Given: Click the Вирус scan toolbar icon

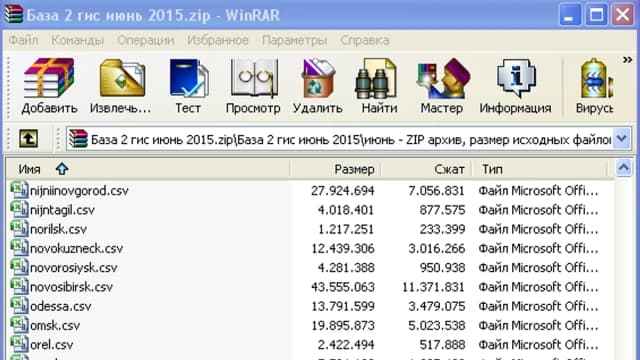Looking at the screenshot, I should 596,78.
